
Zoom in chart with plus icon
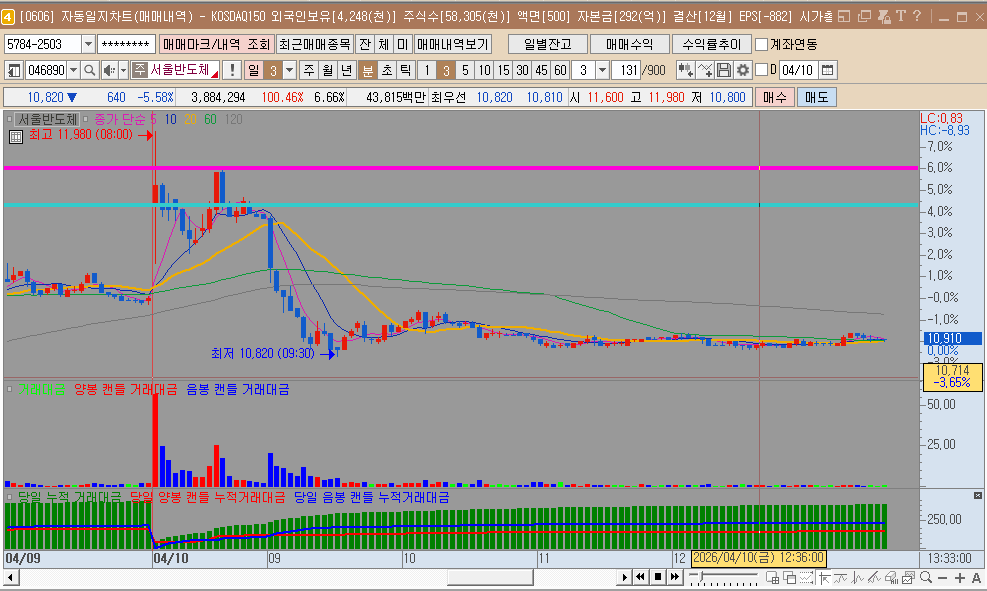click(959, 577)
